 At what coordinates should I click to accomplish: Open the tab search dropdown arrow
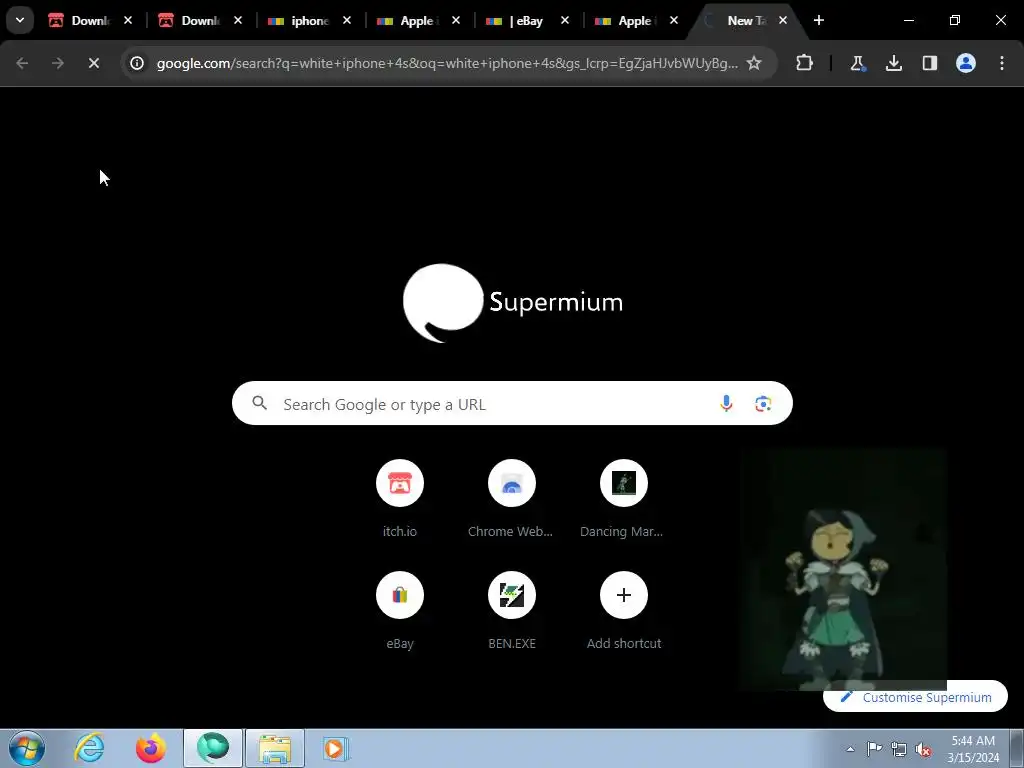tap(20, 20)
